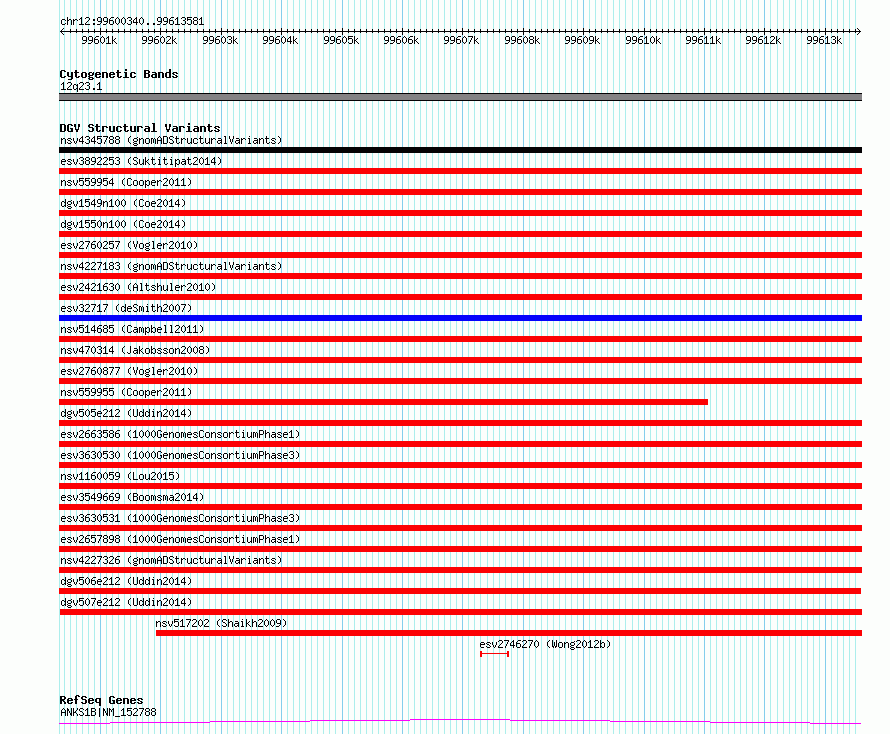Click the 99601k ruler tick label
This screenshot has width=890, height=734.
pos(99,40)
